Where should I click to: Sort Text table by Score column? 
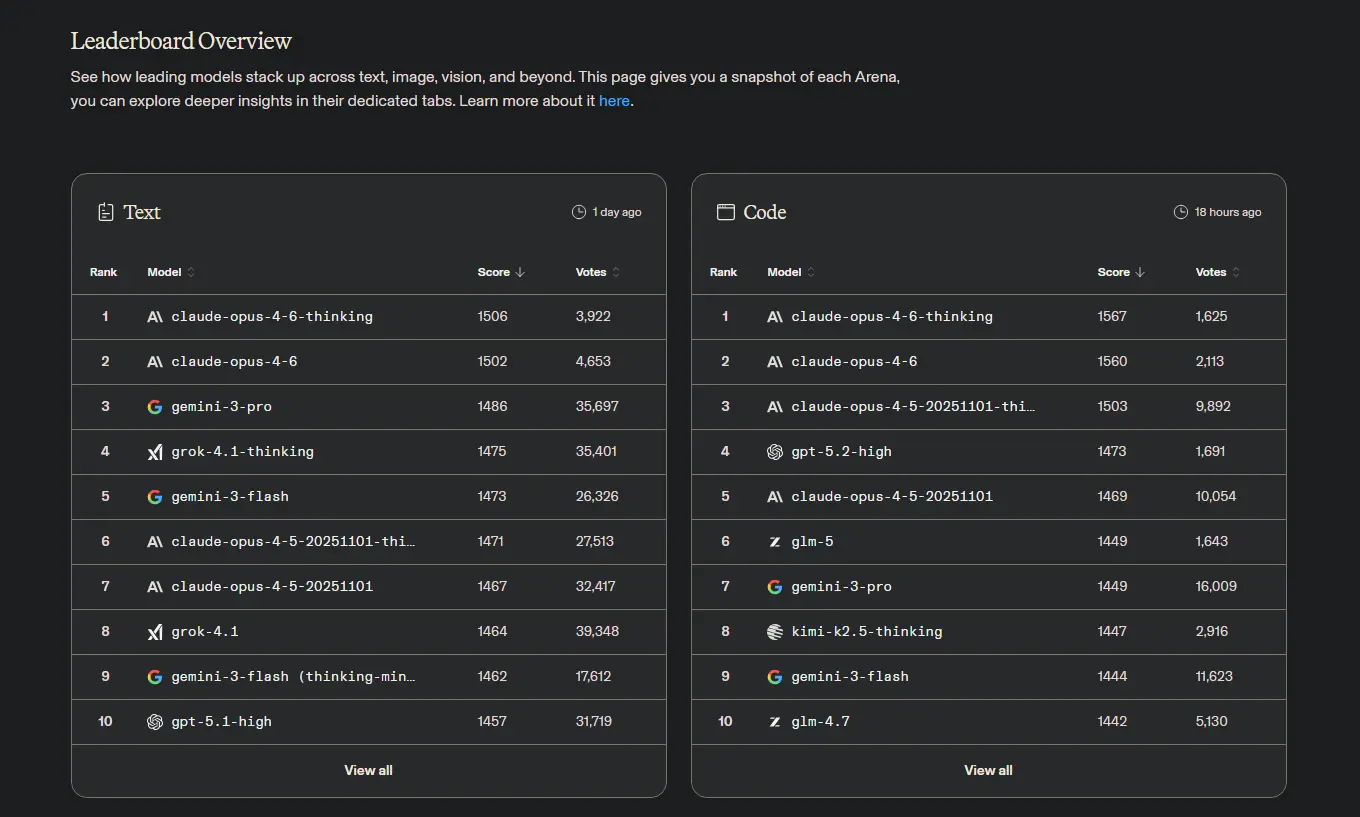tap(501, 272)
